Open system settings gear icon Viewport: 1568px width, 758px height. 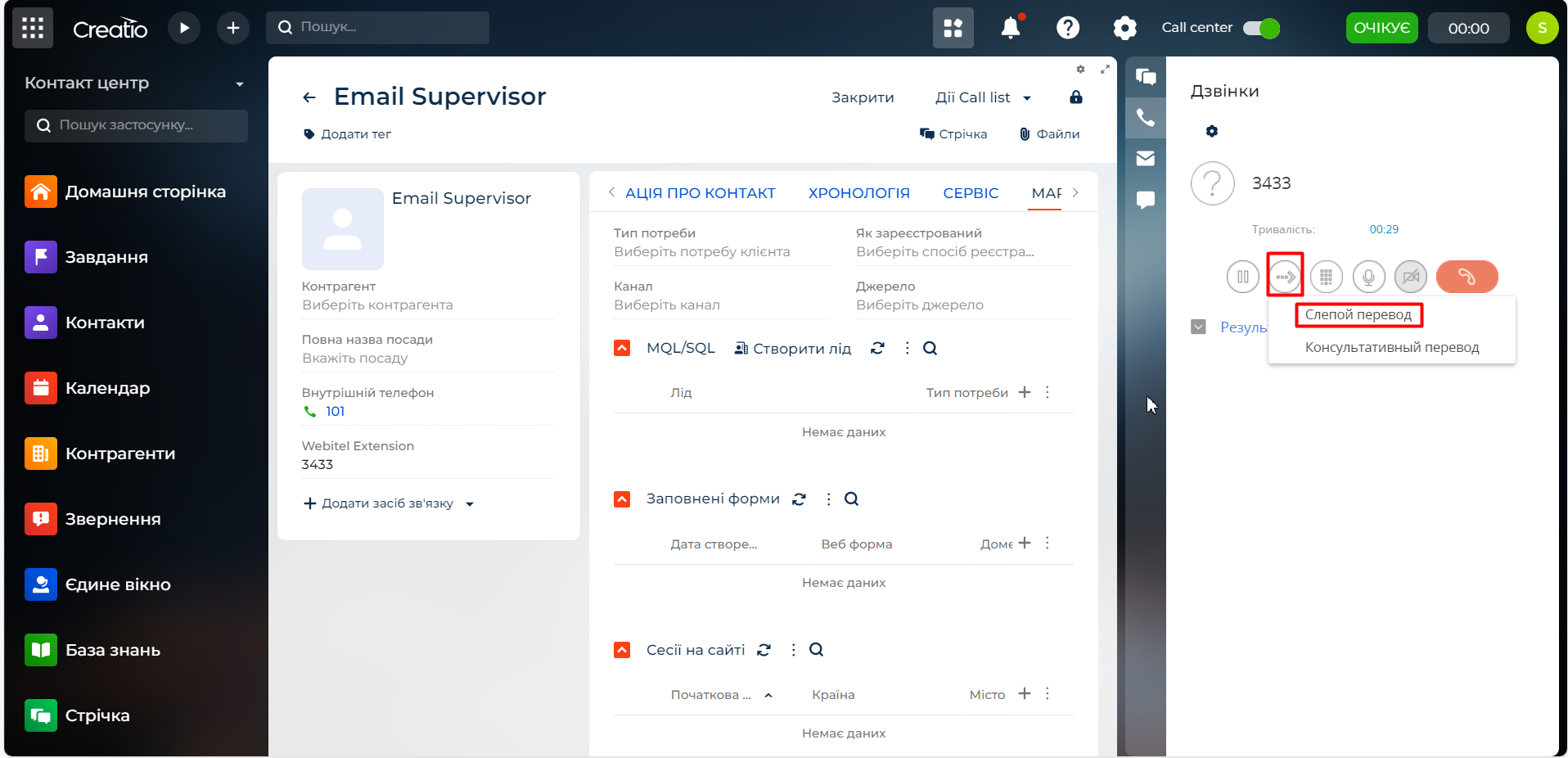[x=1125, y=28]
